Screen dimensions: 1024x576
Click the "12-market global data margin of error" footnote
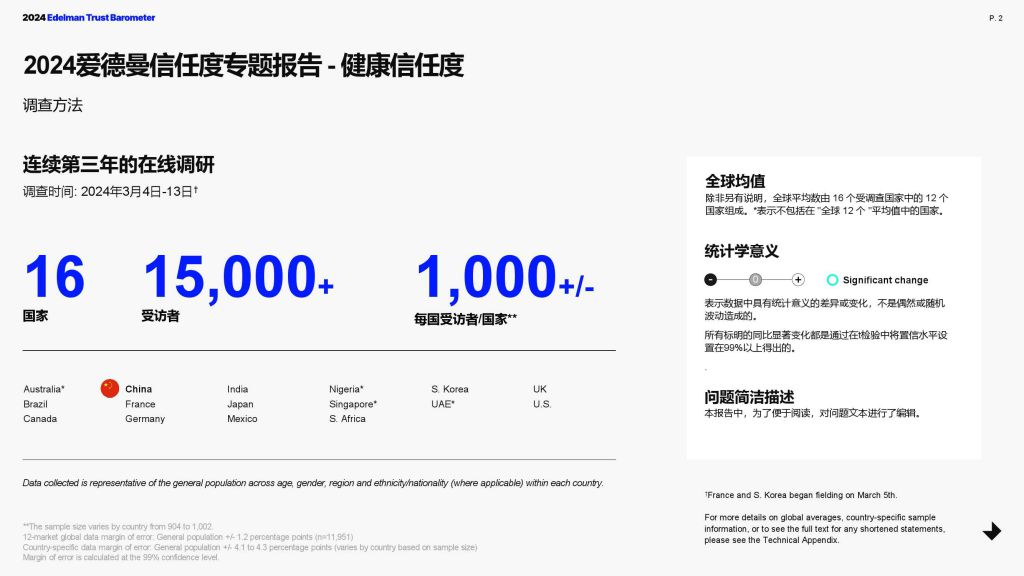coord(188,537)
